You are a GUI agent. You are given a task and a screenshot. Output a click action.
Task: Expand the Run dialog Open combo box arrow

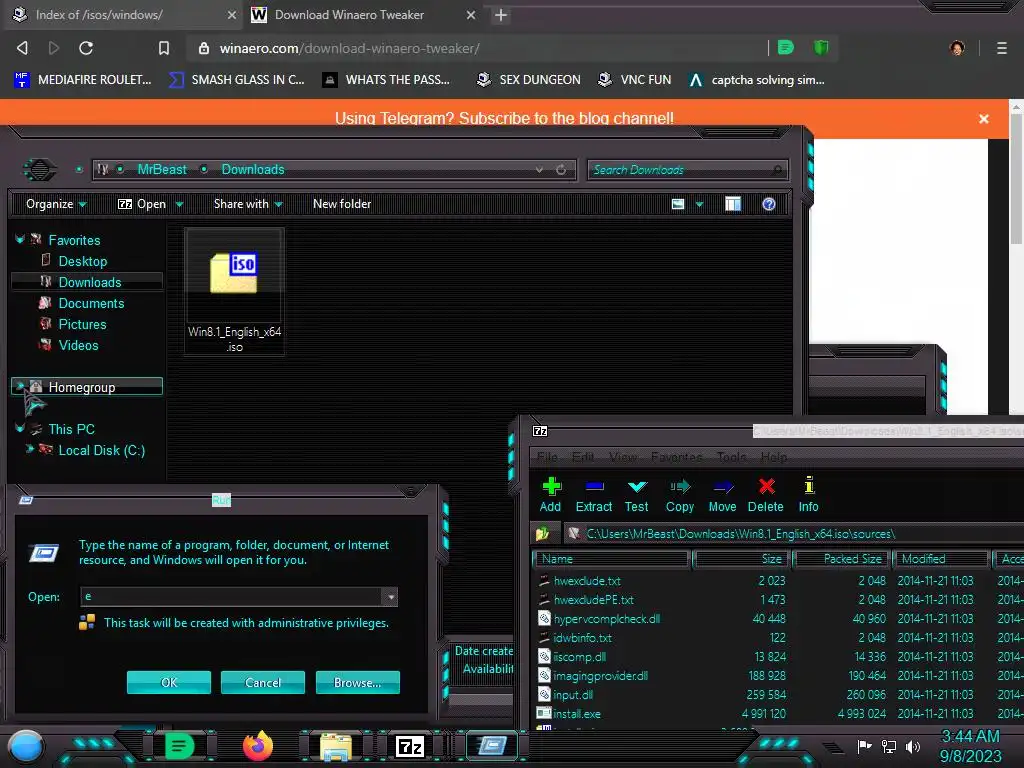390,596
